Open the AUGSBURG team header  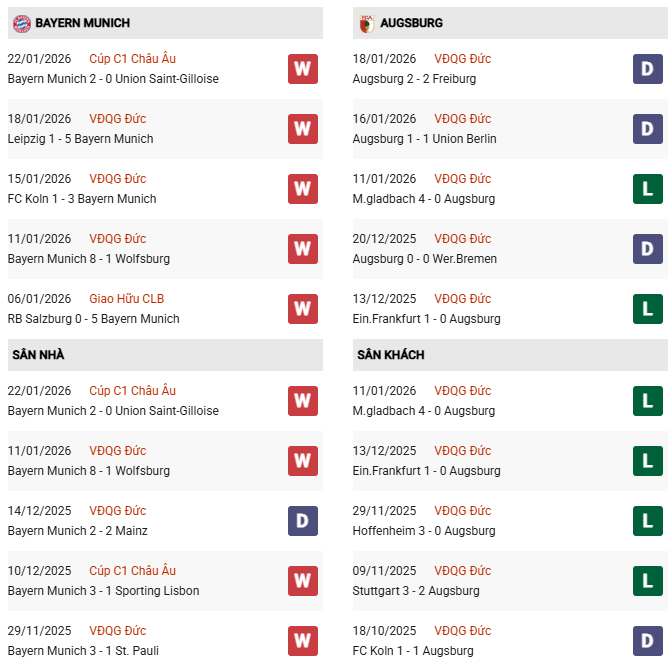tap(412, 22)
